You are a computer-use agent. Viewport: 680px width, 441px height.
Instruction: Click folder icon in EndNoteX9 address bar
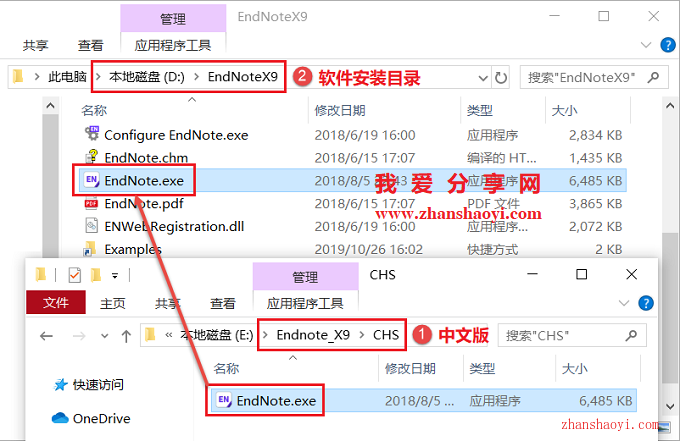[x=18, y=76]
